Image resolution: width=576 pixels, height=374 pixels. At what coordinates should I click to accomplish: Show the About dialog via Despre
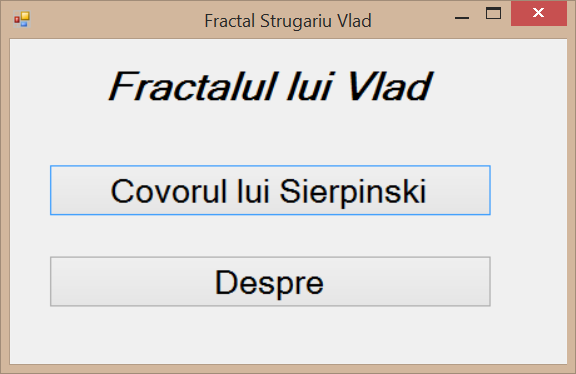270,281
